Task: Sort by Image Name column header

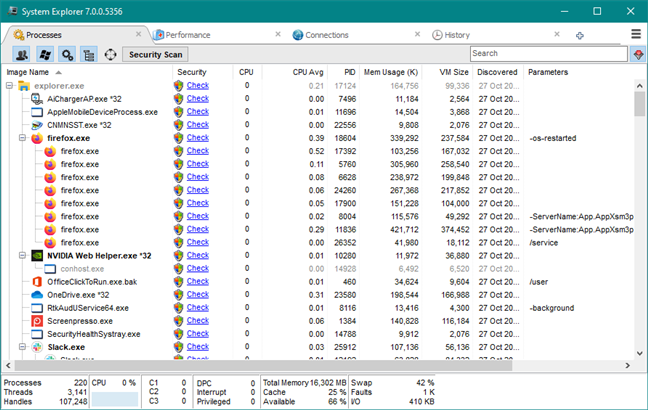Action: [x=27, y=72]
